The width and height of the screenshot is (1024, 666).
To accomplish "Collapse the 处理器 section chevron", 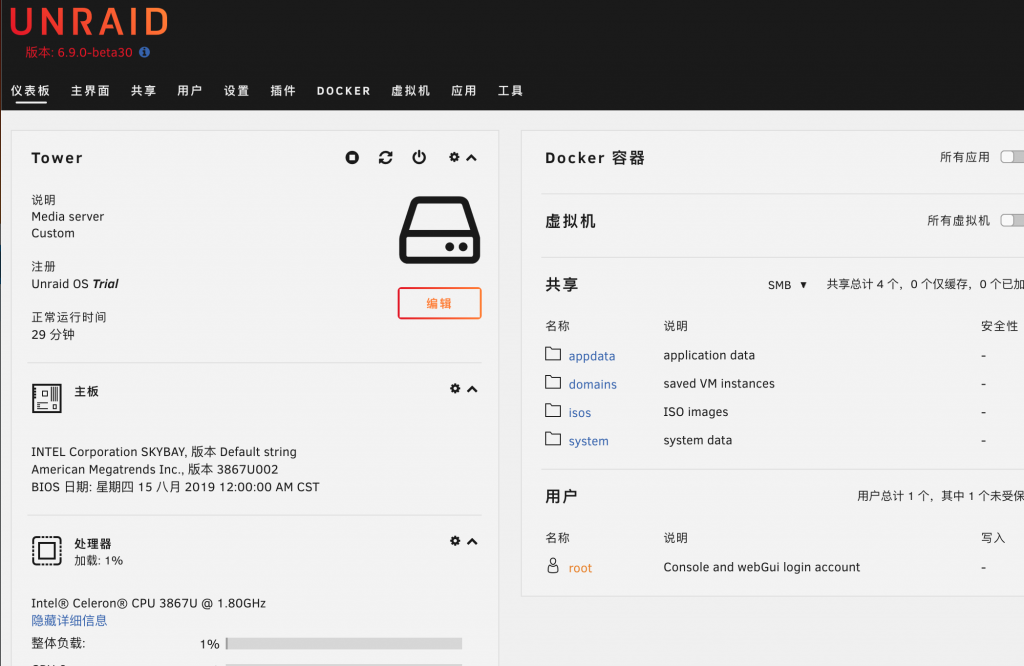I will tap(472, 541).
